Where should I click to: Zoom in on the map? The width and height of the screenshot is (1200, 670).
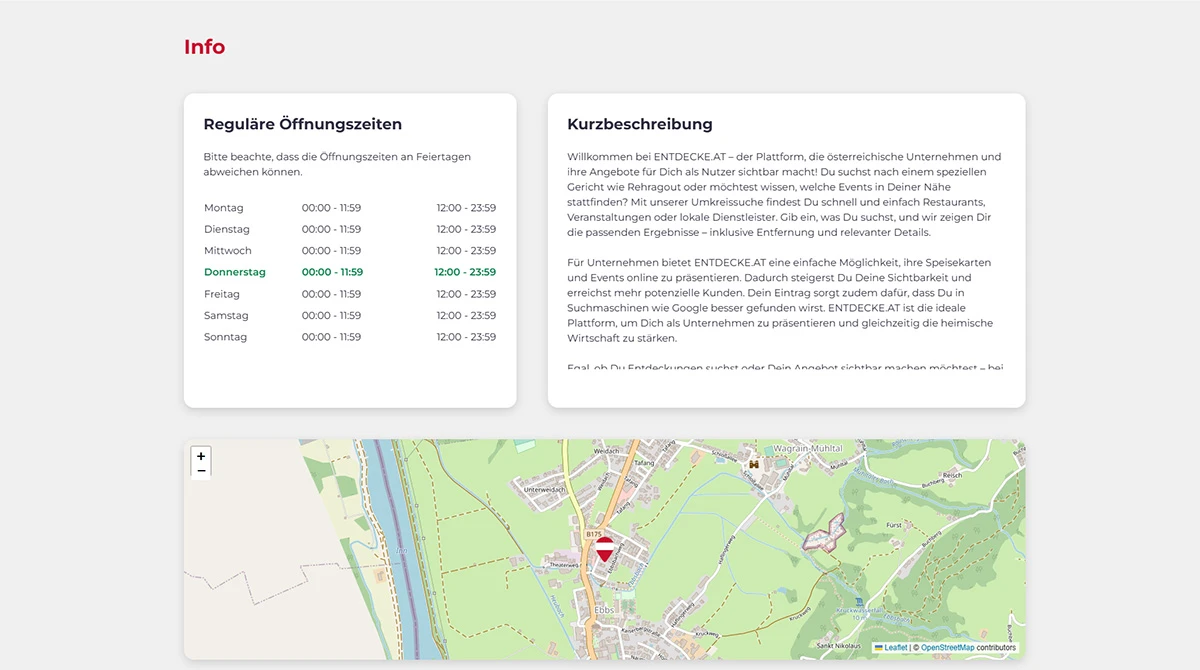tap(201, 456)
